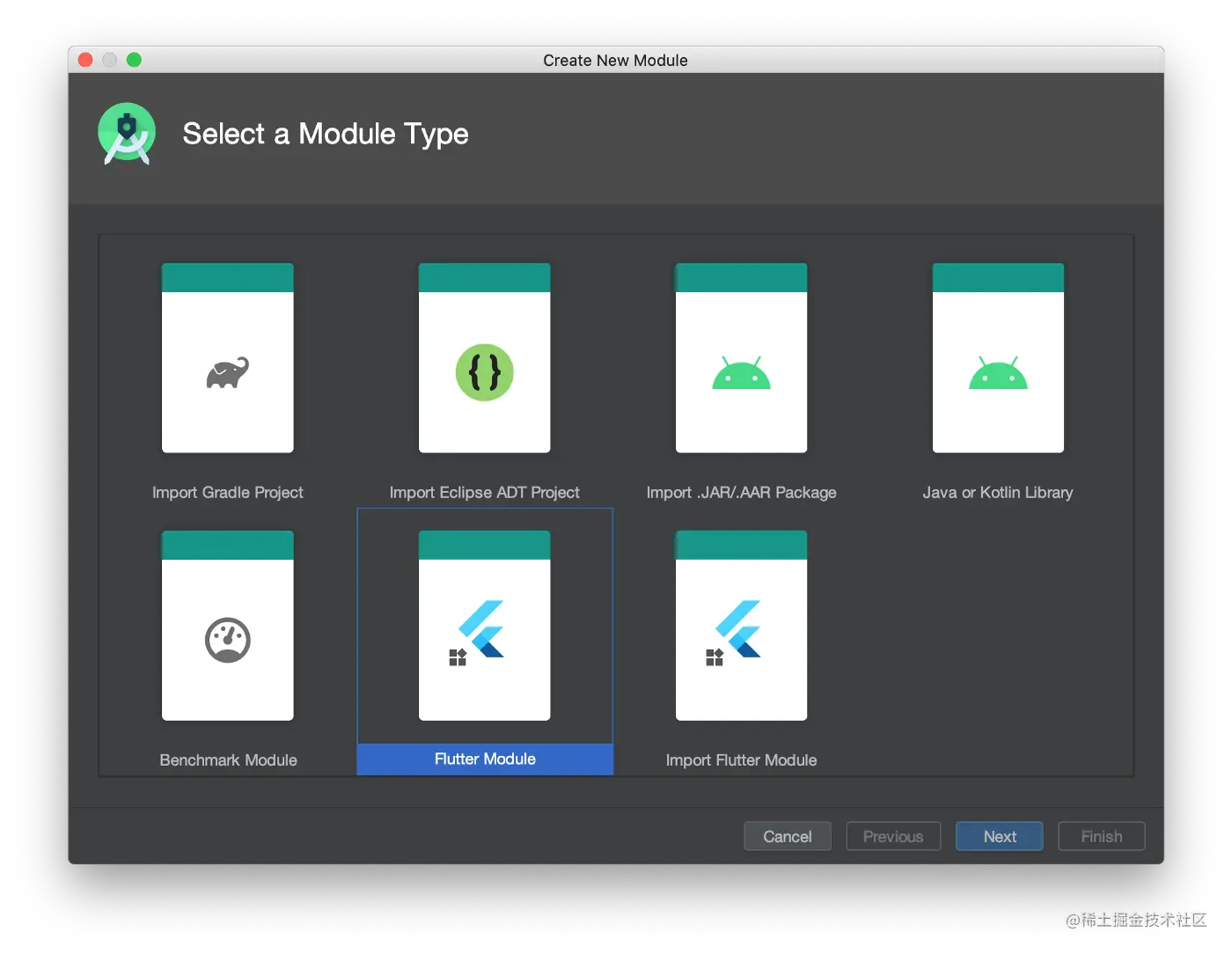Click the 'Java or Kotlin Library' label
This screenshot has width=1232, height=954.
point(998,493)
